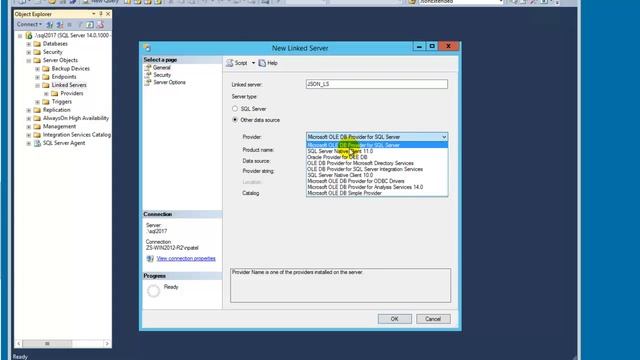Open the Script button dropdown arrow
640x360 pixels.
[x=253, y=63]
